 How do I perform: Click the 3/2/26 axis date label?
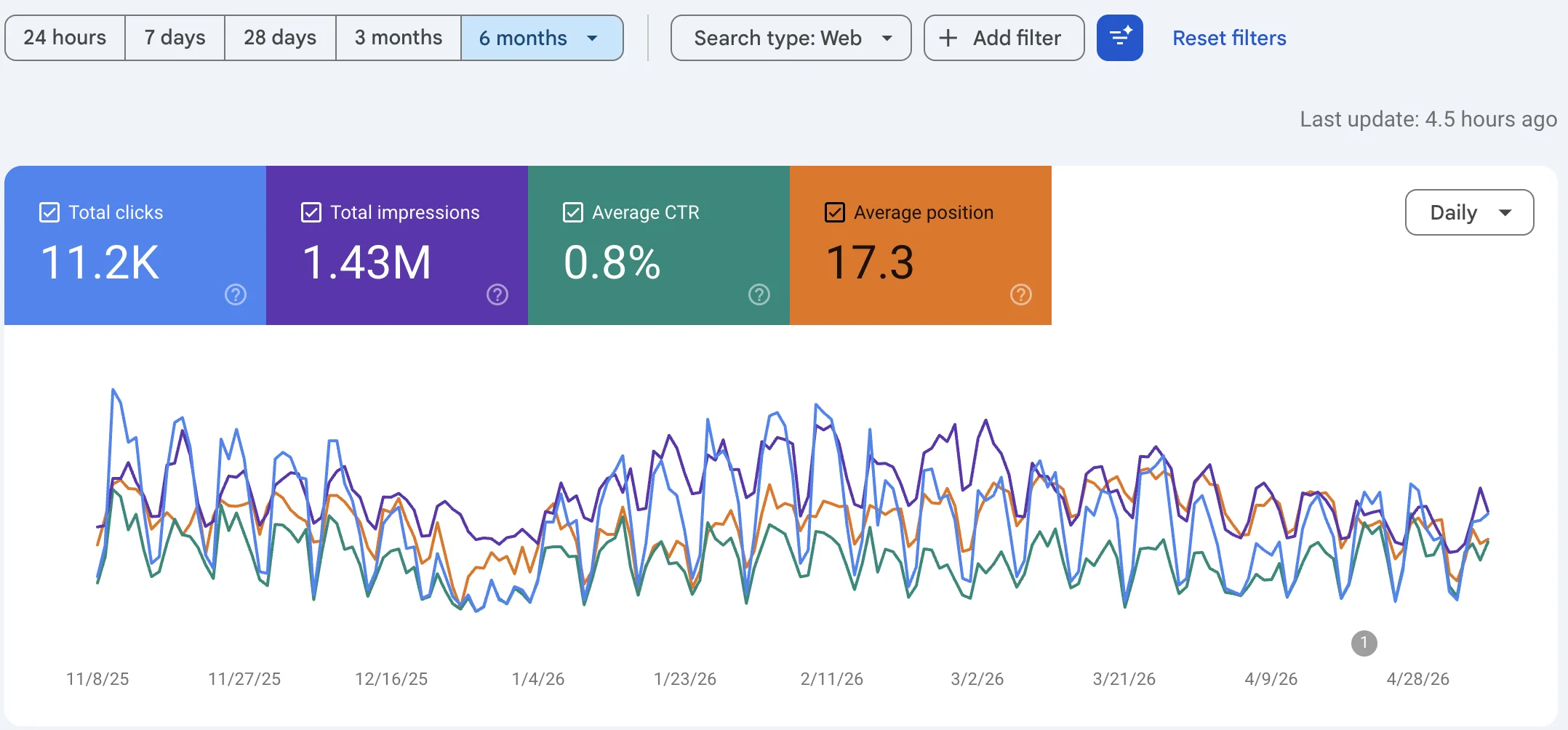pos(977,679)
